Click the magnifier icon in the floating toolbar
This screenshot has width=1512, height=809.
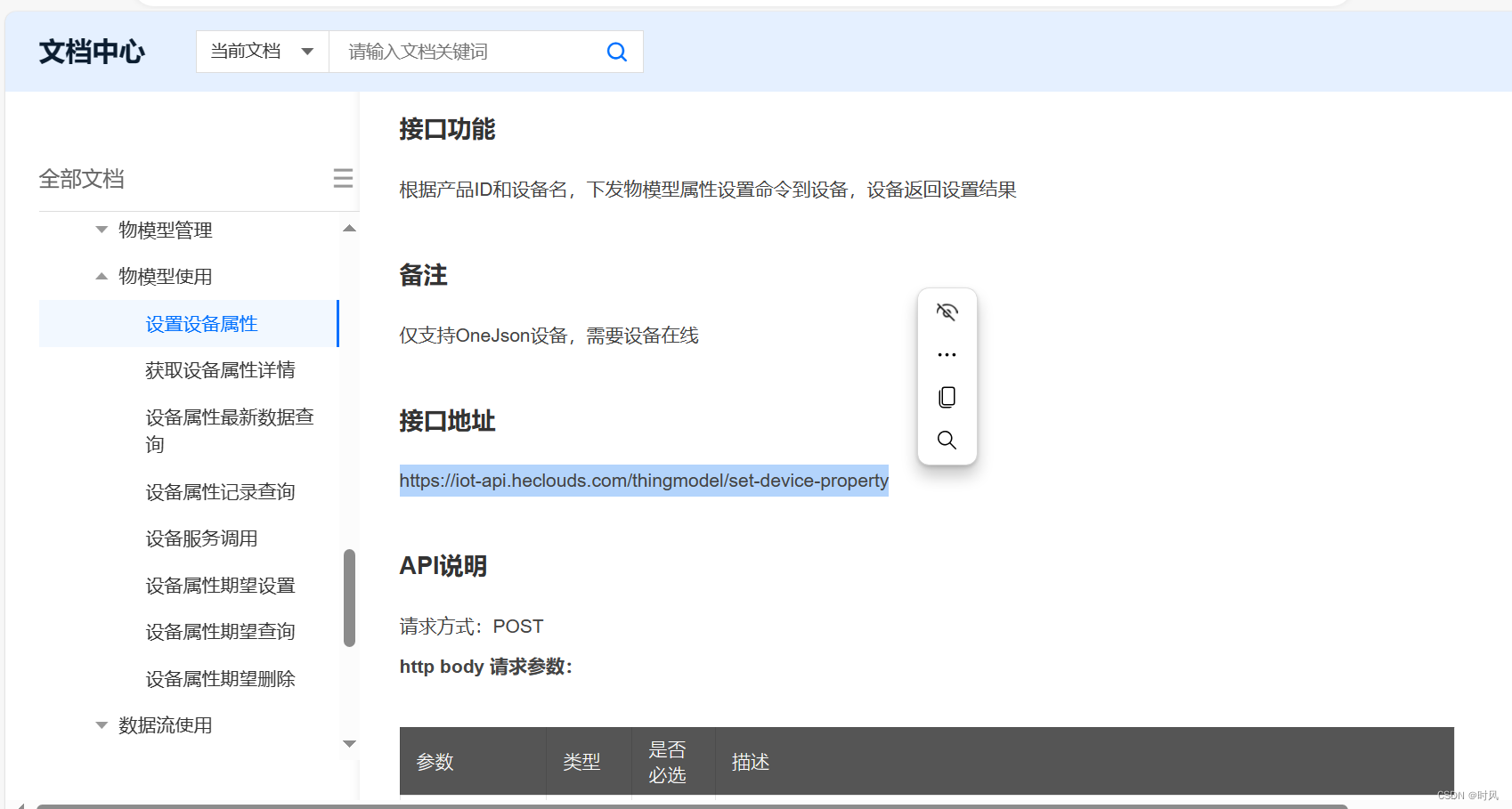(x=947, y=440)
